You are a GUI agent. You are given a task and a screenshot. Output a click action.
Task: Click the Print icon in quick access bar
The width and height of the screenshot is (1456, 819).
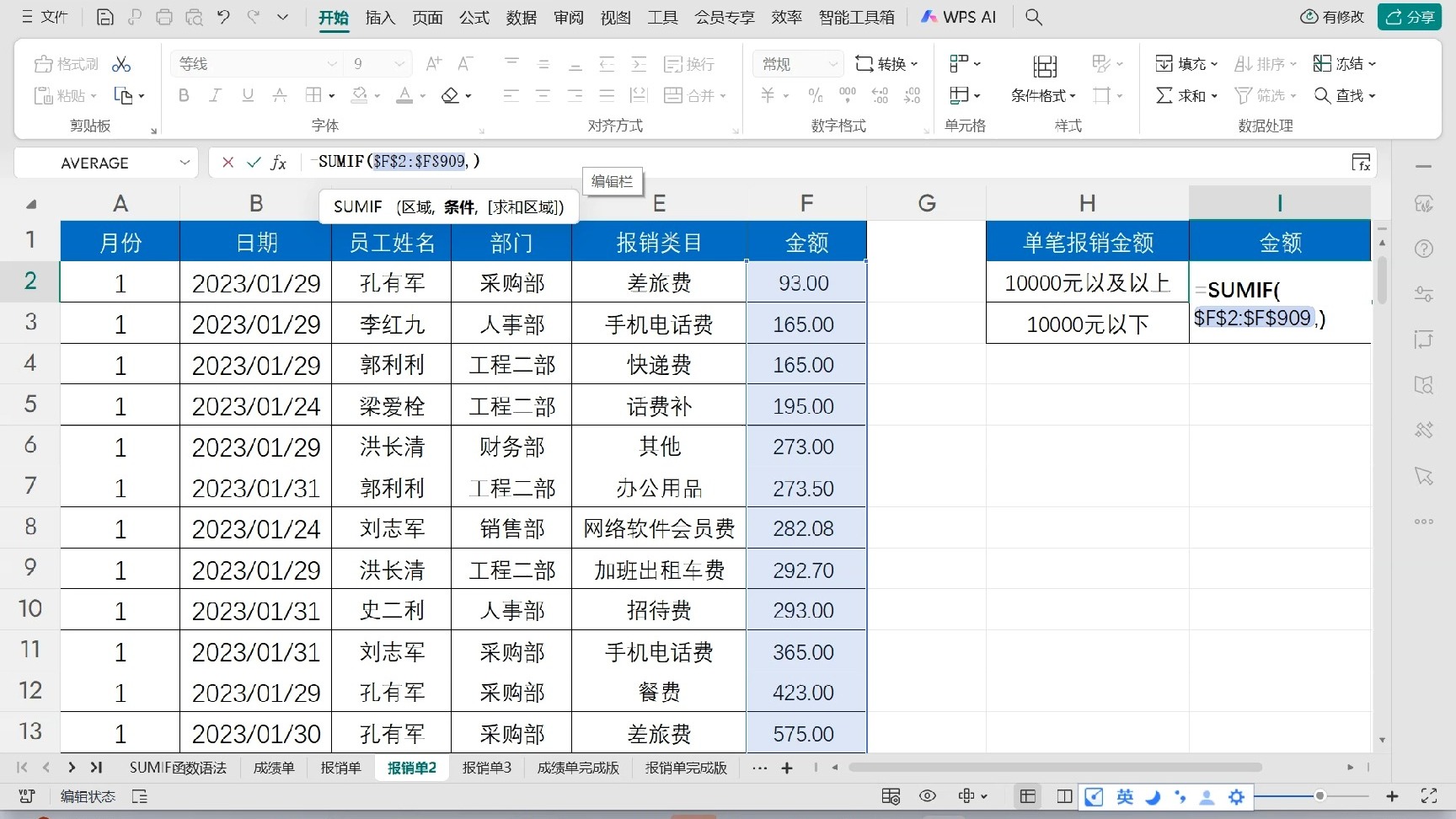tap(164, 17)
